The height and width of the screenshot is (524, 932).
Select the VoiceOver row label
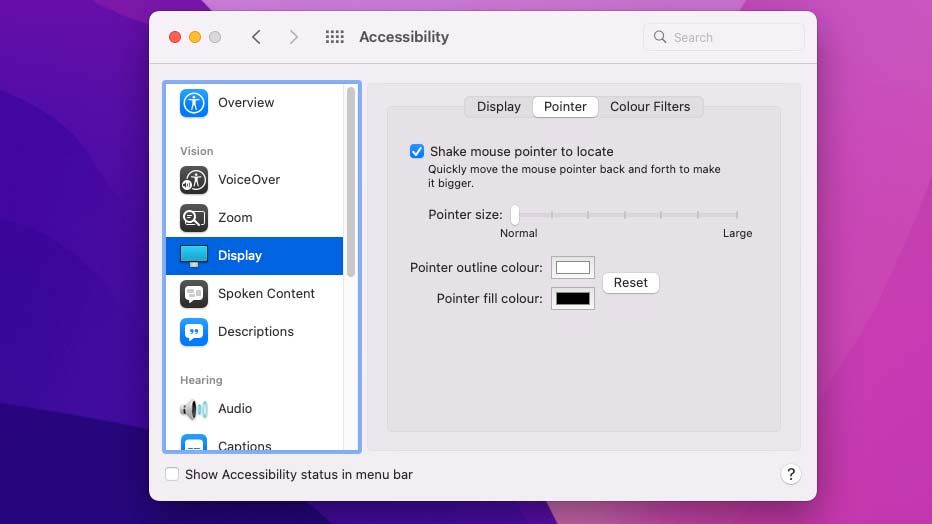[249, 179]
